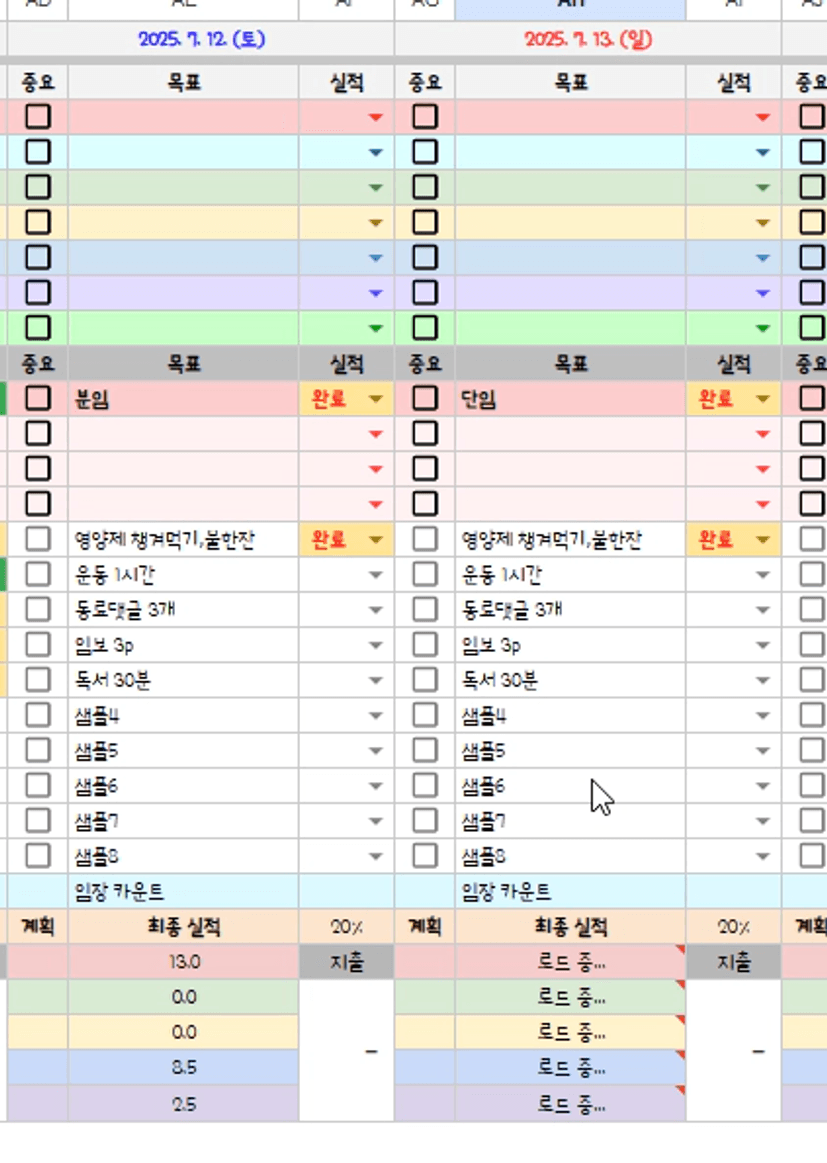This screenshot has height=1163, width=827.
Task: Expand the 샘플8 실적 dropdown in 7. 12.
Action: click(x=375, y=857)
